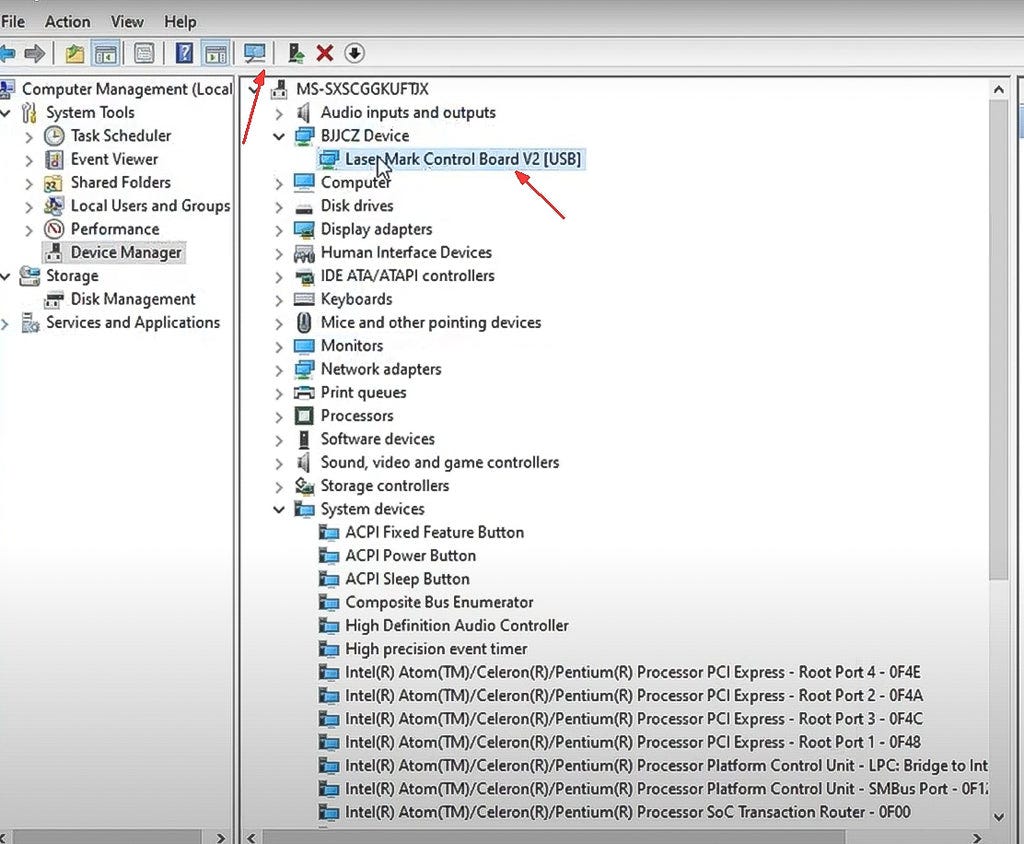Expand the Monitors category
Image resolution: width=1024 pixels, height=844 pixels.
coord(279,347)
